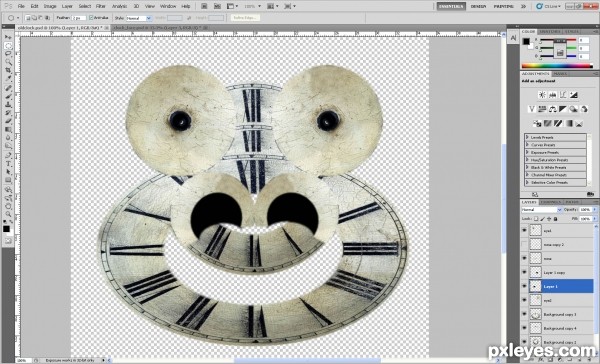Select the Clone Stamp tool
The image size is (600, 364).
pos(8,104)
